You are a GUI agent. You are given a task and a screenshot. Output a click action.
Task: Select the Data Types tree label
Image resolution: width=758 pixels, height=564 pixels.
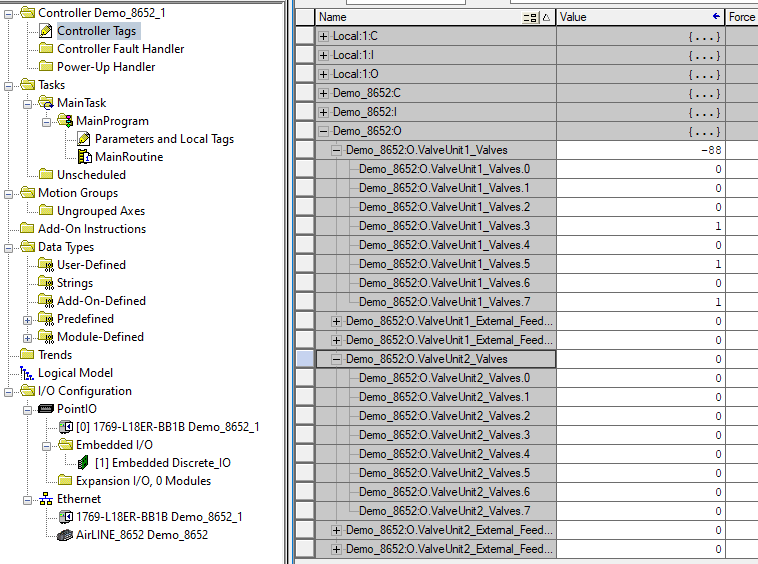(66, 246)
